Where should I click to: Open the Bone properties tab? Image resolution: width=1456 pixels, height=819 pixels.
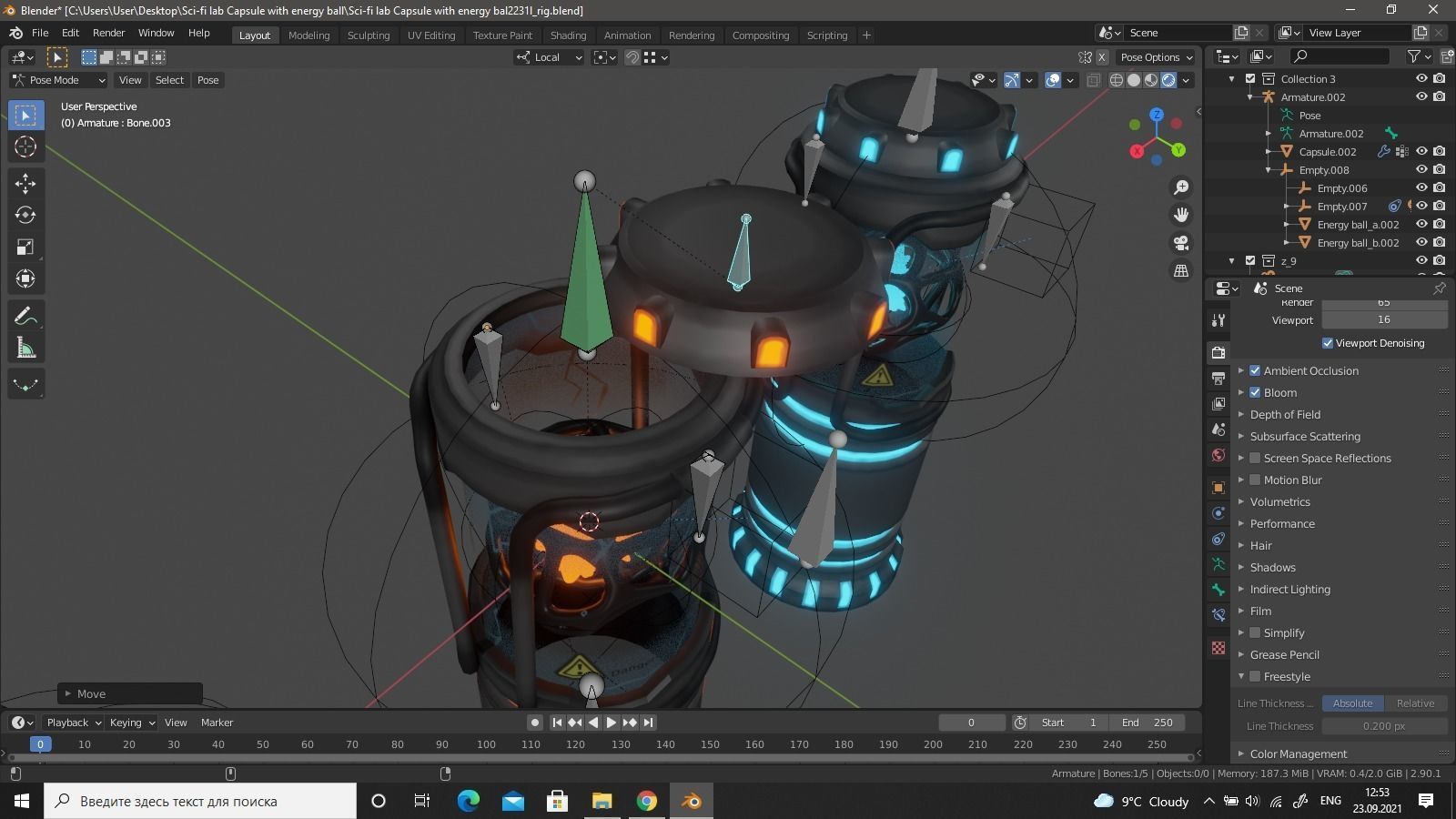click(1218, 590)
